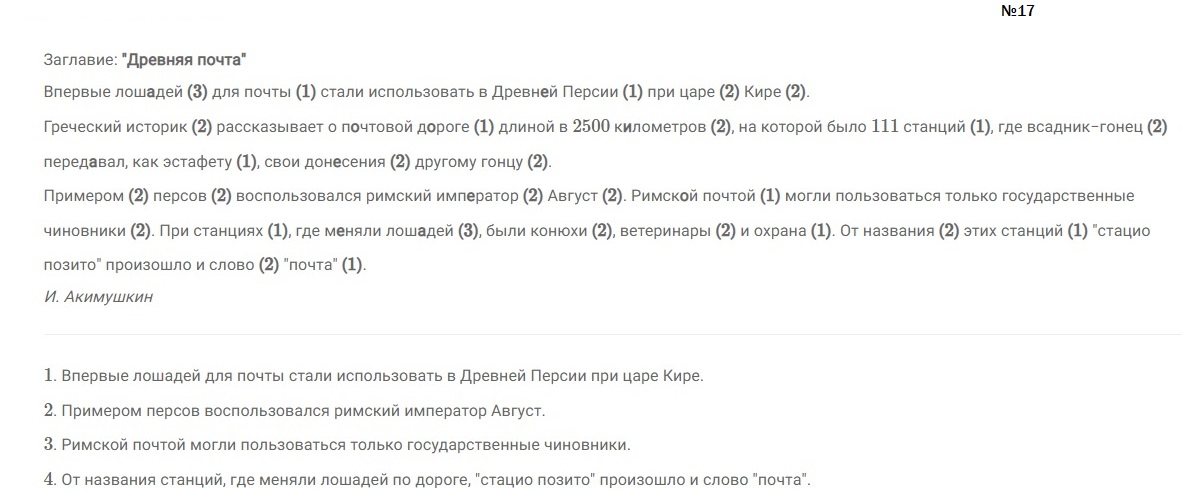
Task: Click the phrase "Римской почтой" in the passage
Action: click(x=693, y=196)
